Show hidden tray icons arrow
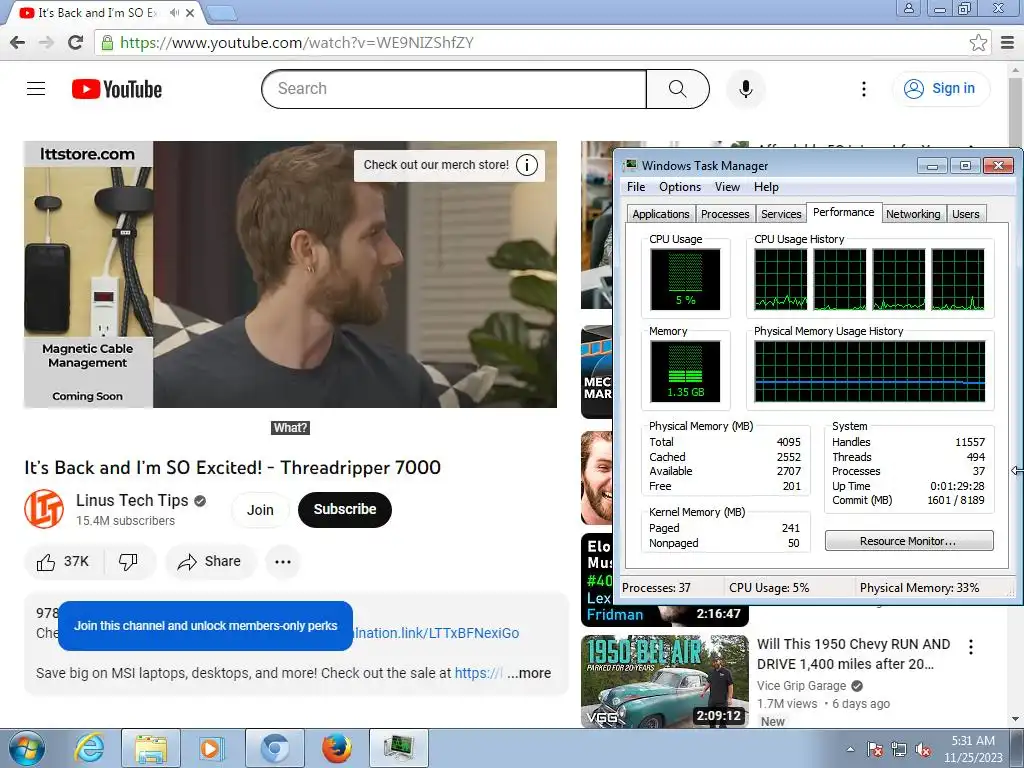 point(850,749)
